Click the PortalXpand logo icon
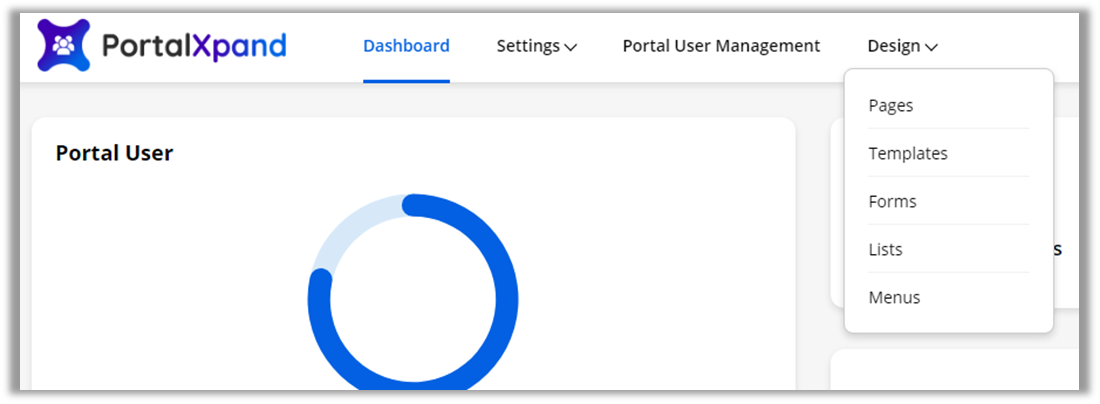 [x=64, y=46]
